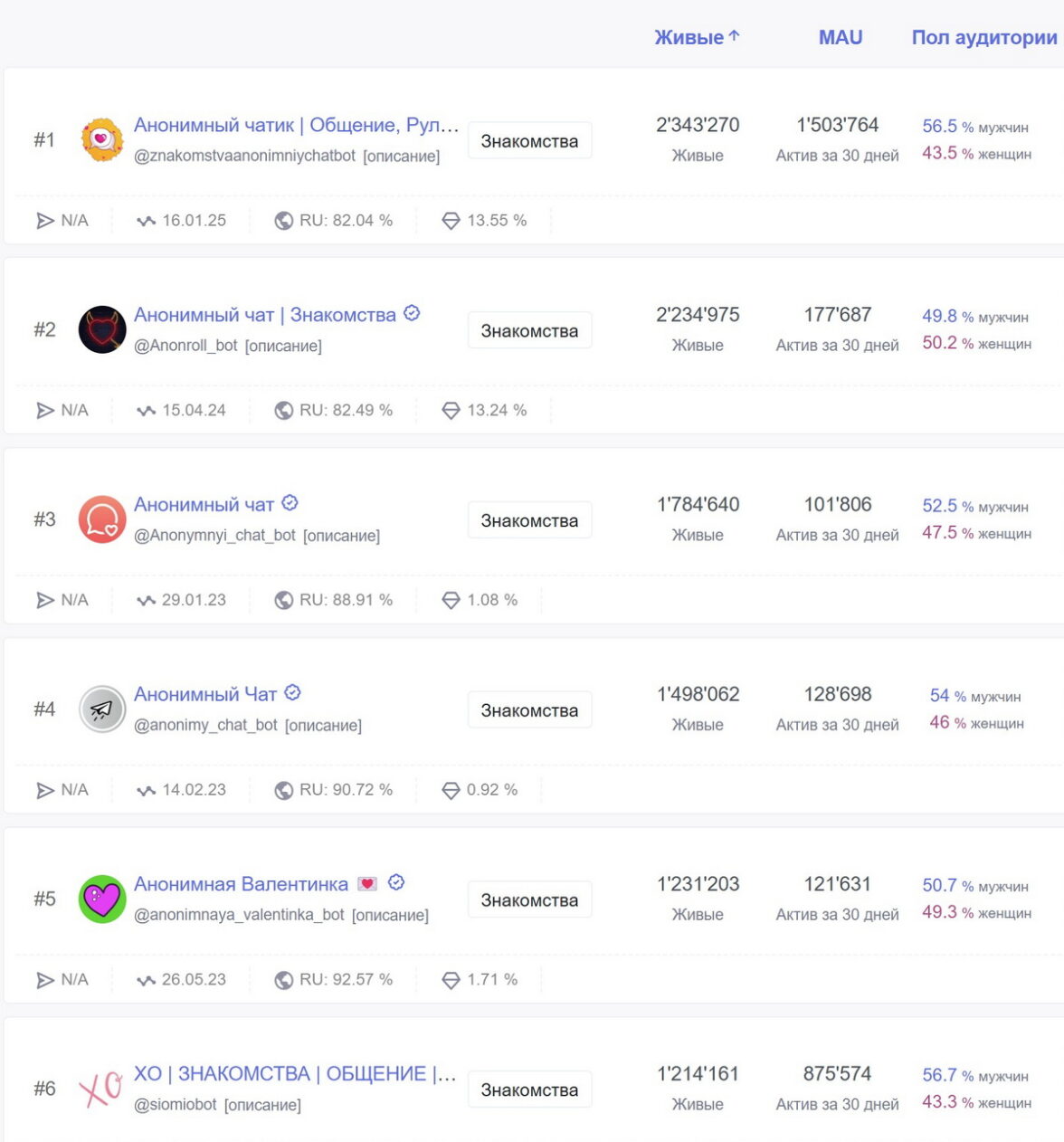Expand [описание] for anonimy_chat_bot
This screenshot has height=1142, width=1064.
(323, 726)
